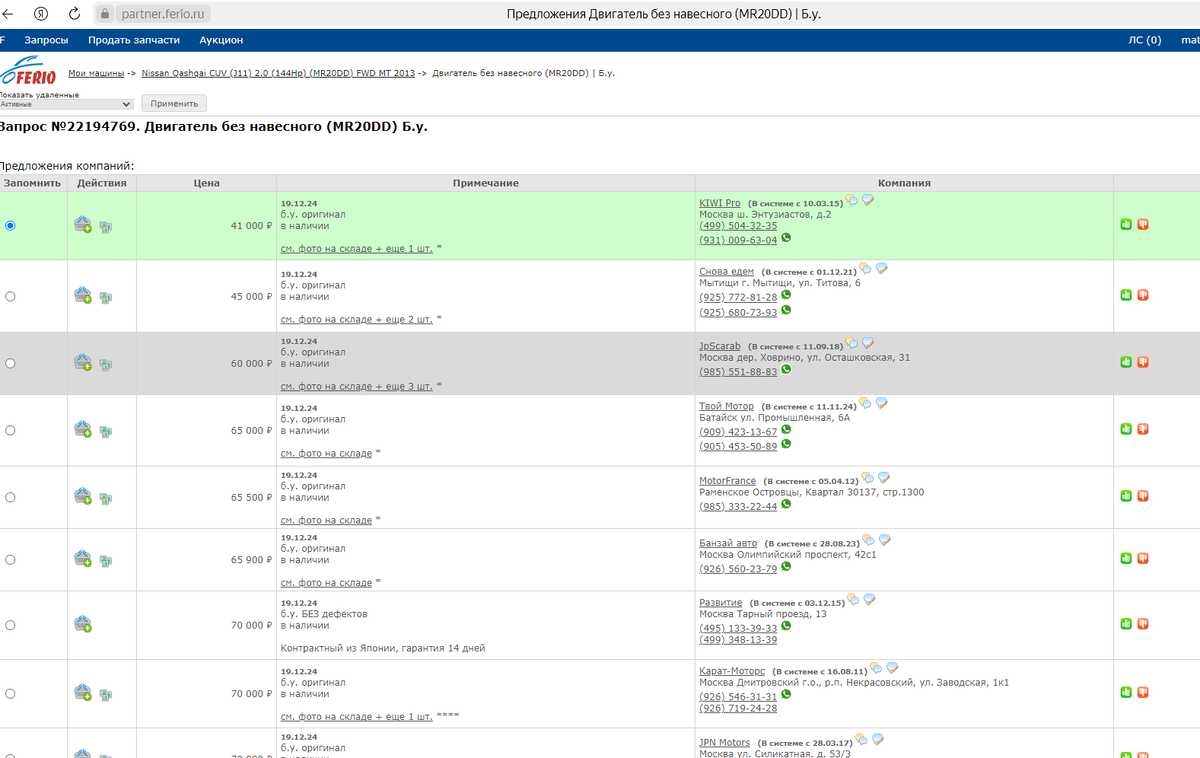Open WhatsApp for (909) 423-13-67
The height and width of the screenshot is (758, 1200).
pos(786,429)
